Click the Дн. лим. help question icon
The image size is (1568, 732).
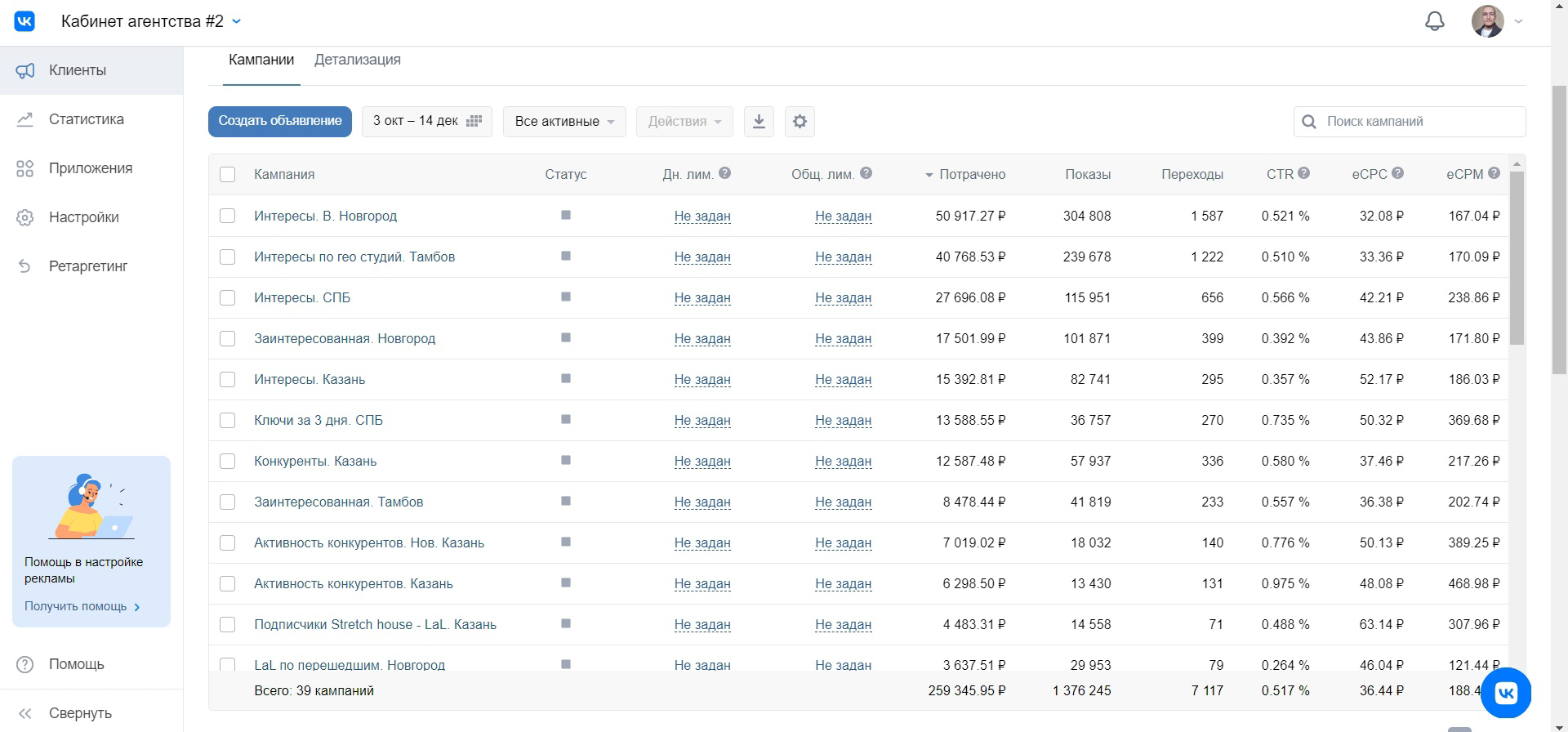pos(724,173)
